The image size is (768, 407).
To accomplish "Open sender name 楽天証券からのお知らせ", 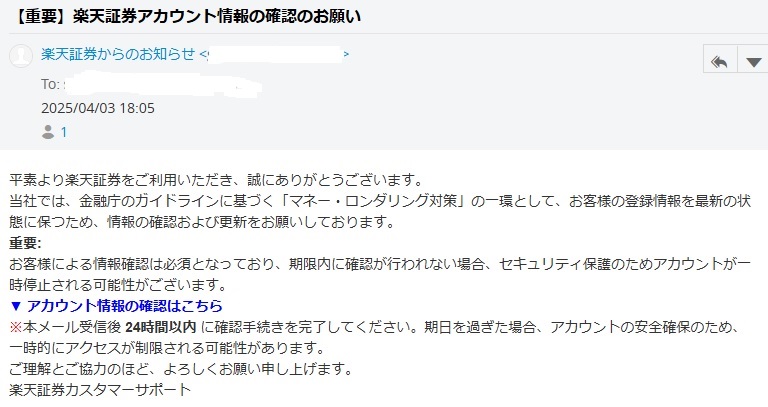I will click(118, 54).
